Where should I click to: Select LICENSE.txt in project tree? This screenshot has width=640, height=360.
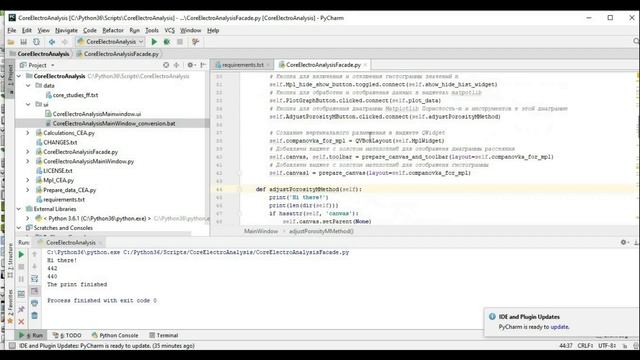click(x=58, y=171)
